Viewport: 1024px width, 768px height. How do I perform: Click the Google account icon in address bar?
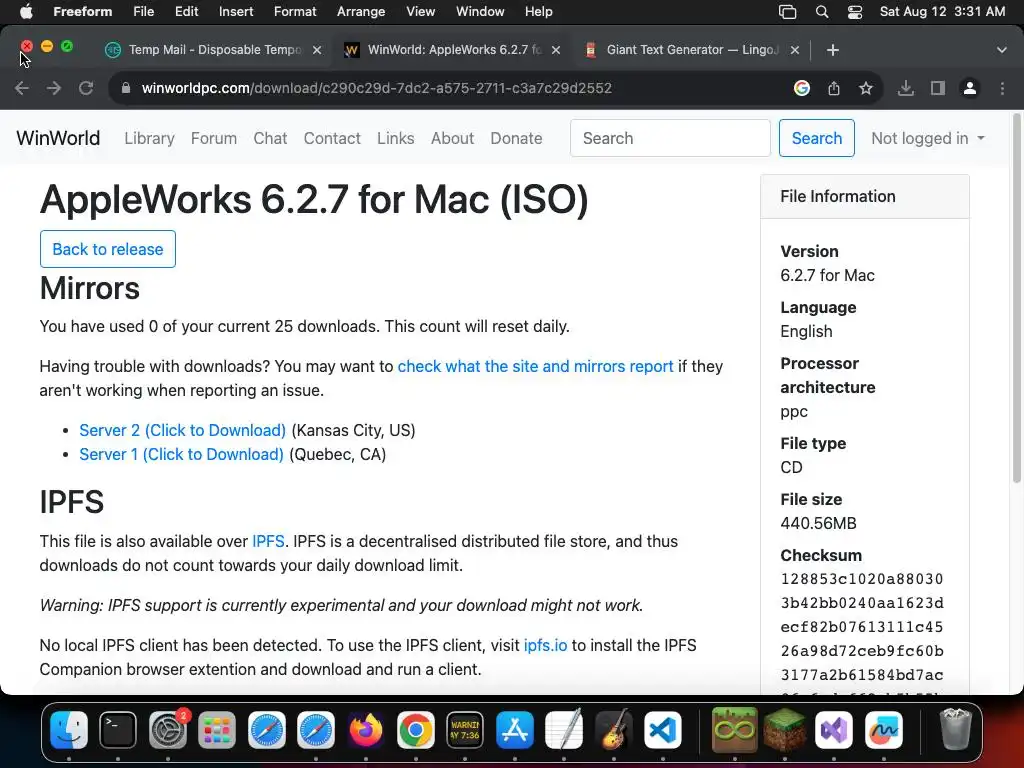(802, 88)
